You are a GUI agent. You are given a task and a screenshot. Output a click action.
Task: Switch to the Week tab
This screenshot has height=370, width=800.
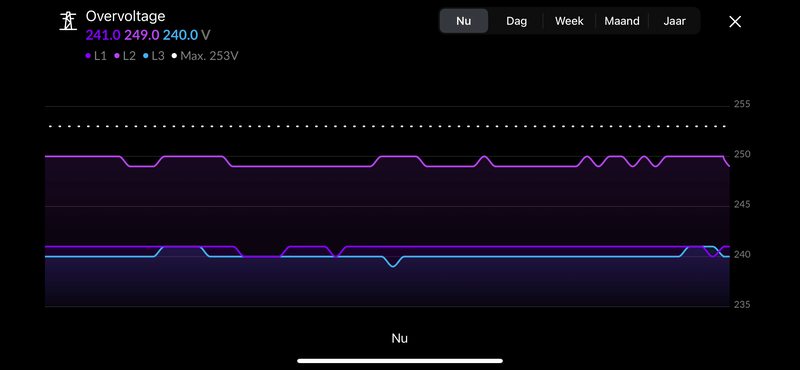[x=569, y=21]
